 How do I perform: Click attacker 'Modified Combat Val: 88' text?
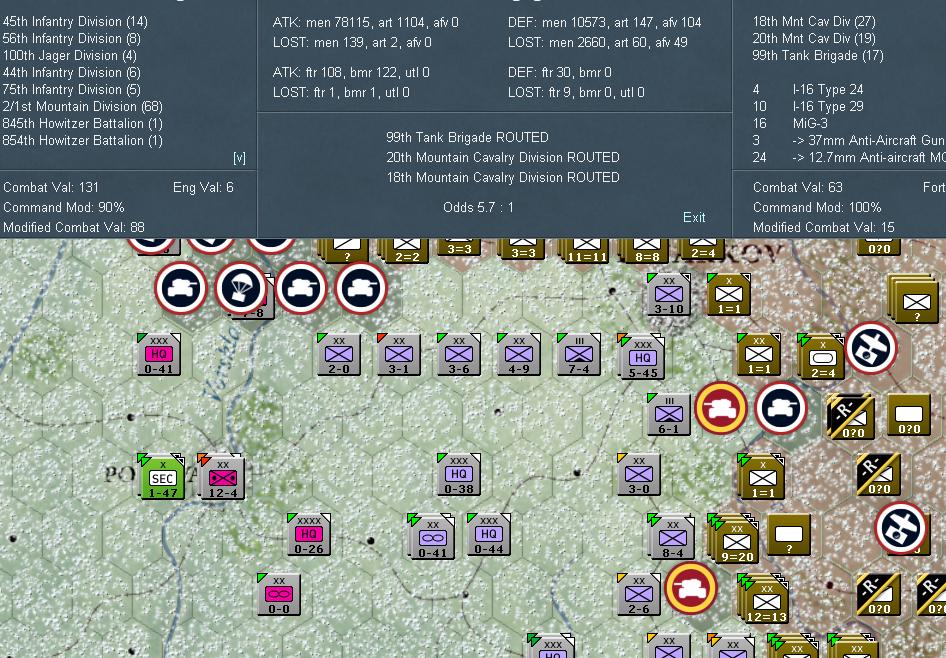(x=74, y=227)
